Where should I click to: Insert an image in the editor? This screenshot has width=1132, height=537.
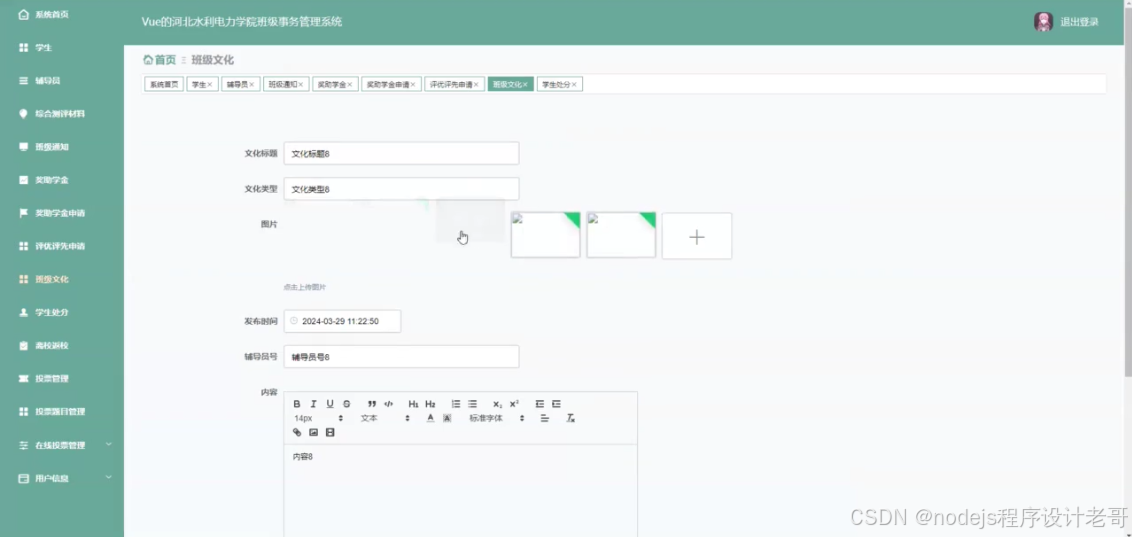(x=313, y=432)
